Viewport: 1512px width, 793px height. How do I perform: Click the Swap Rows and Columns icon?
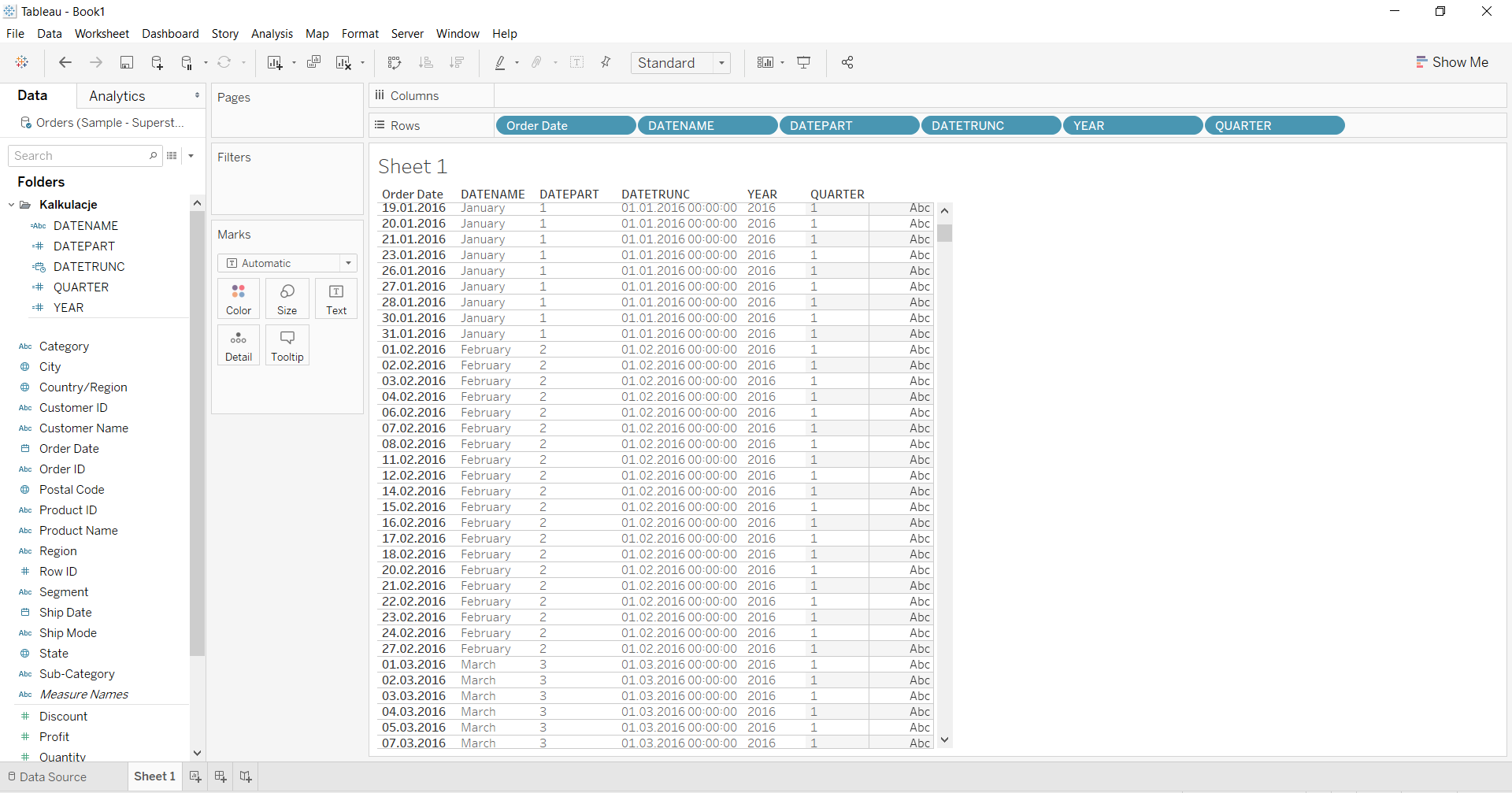coord(395,63)
